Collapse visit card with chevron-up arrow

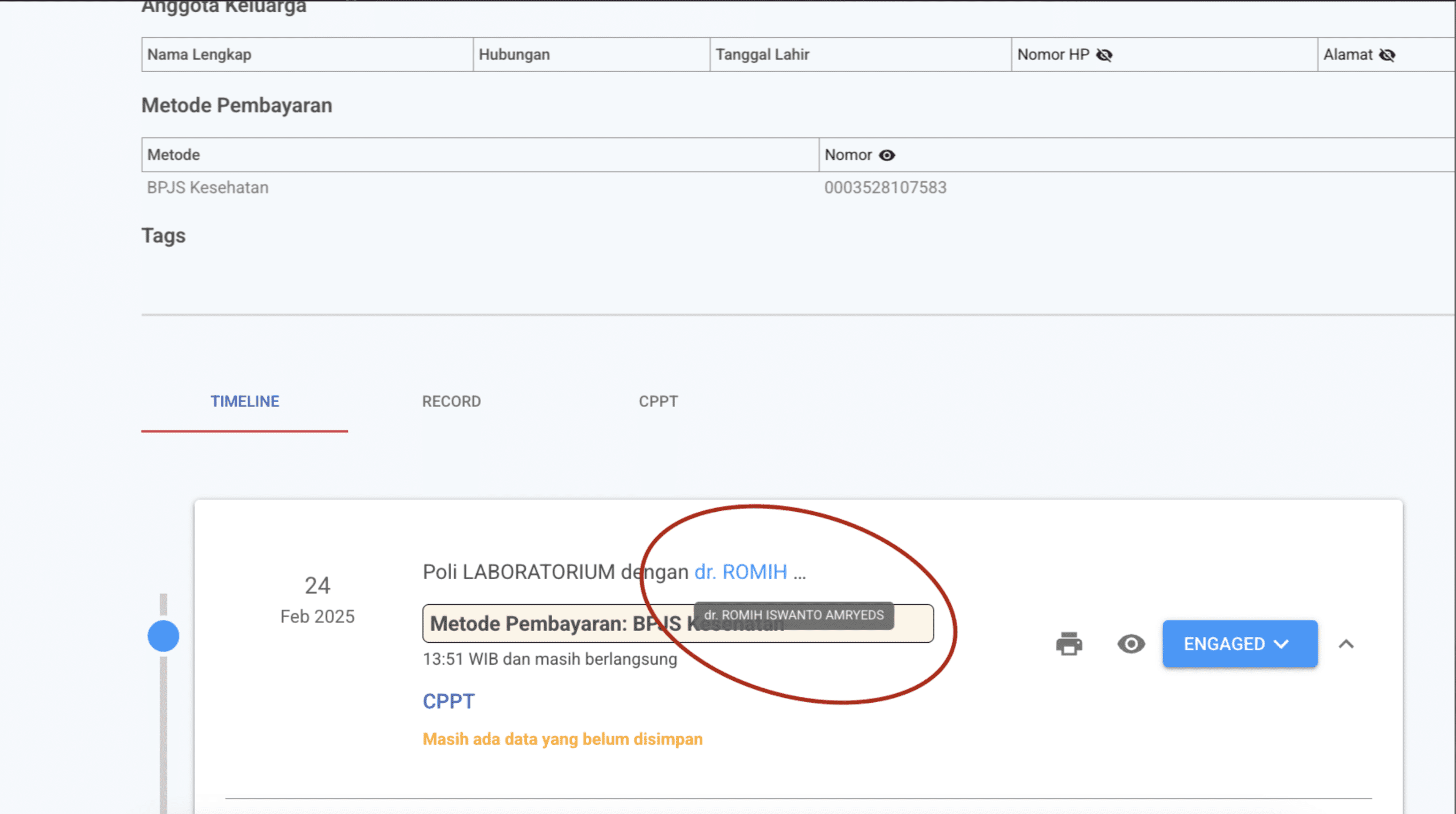[1346, 644]
